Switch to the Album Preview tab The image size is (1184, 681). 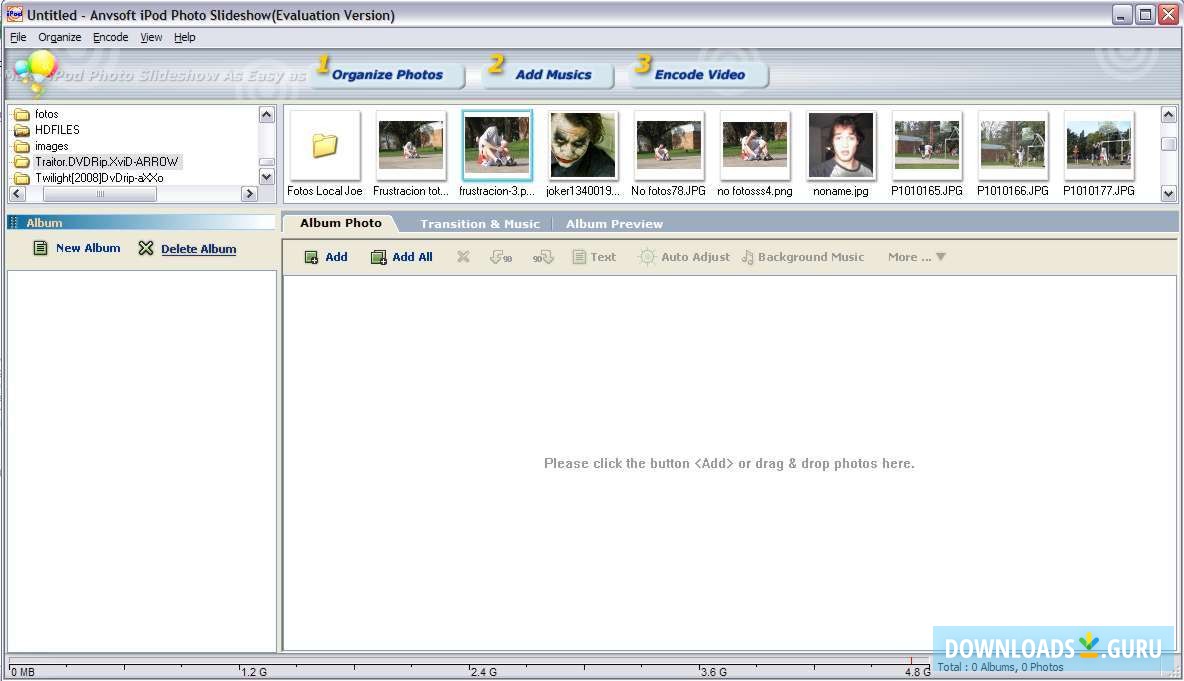613,223
